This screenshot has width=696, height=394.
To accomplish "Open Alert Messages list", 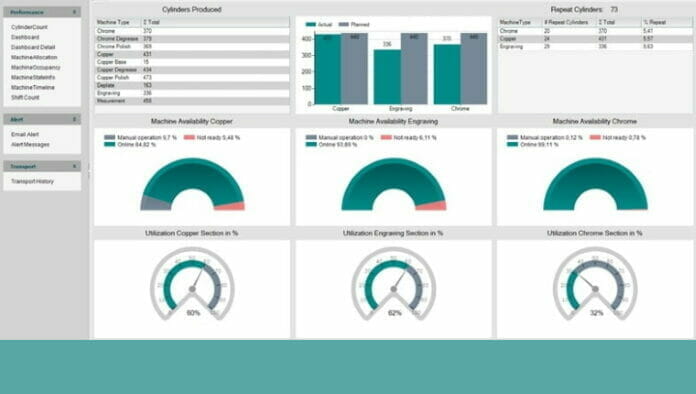I will (30, 144).
